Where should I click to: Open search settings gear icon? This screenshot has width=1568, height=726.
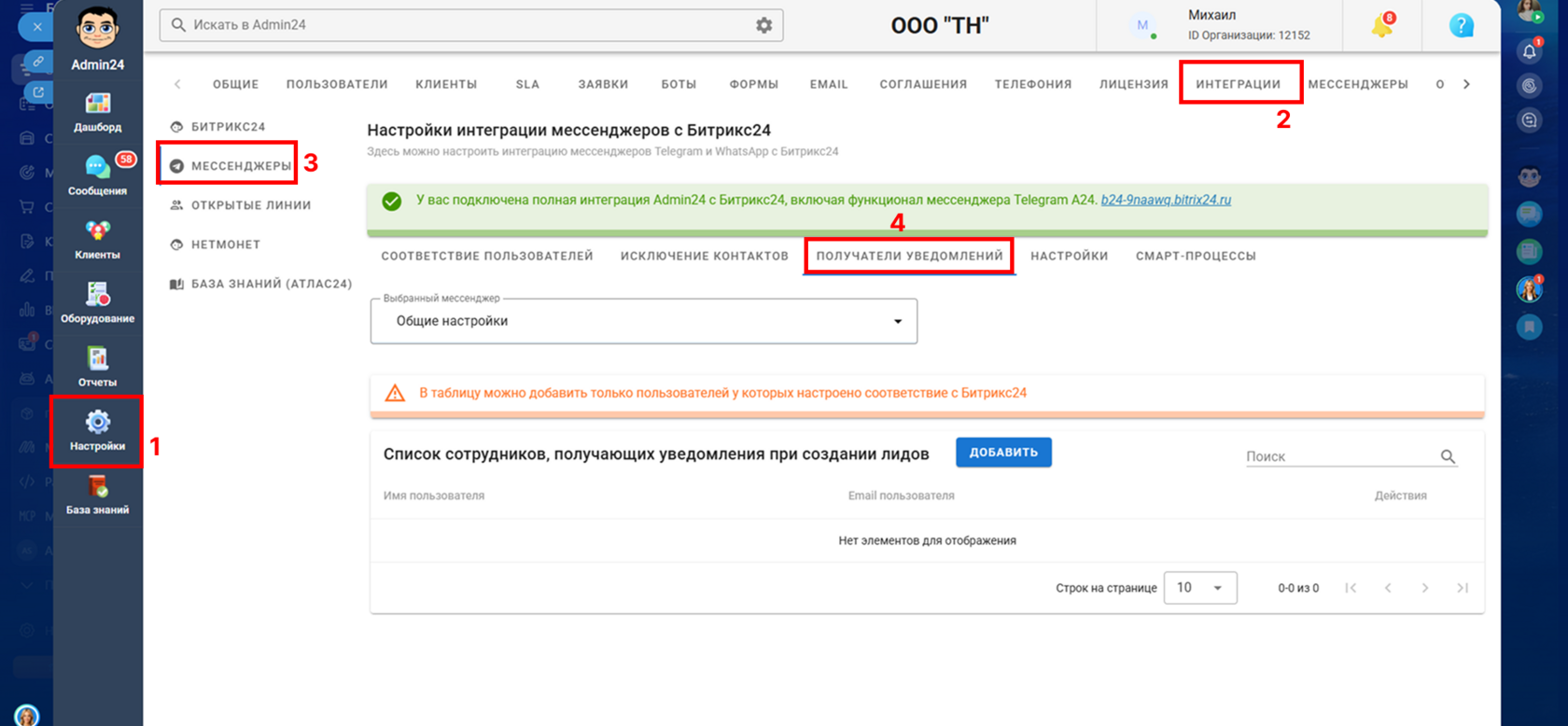click(763, 25)
